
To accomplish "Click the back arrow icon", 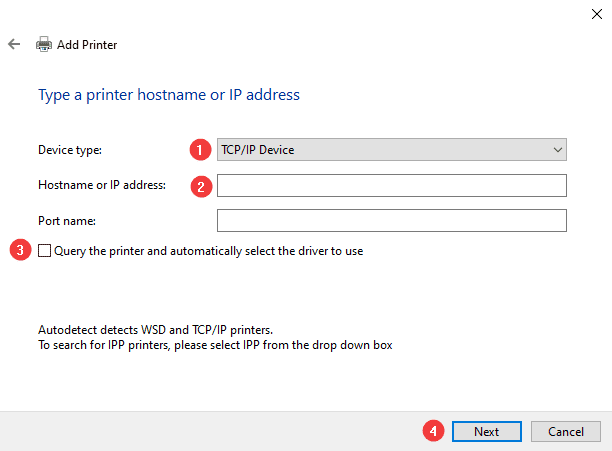I will [14, 45].
